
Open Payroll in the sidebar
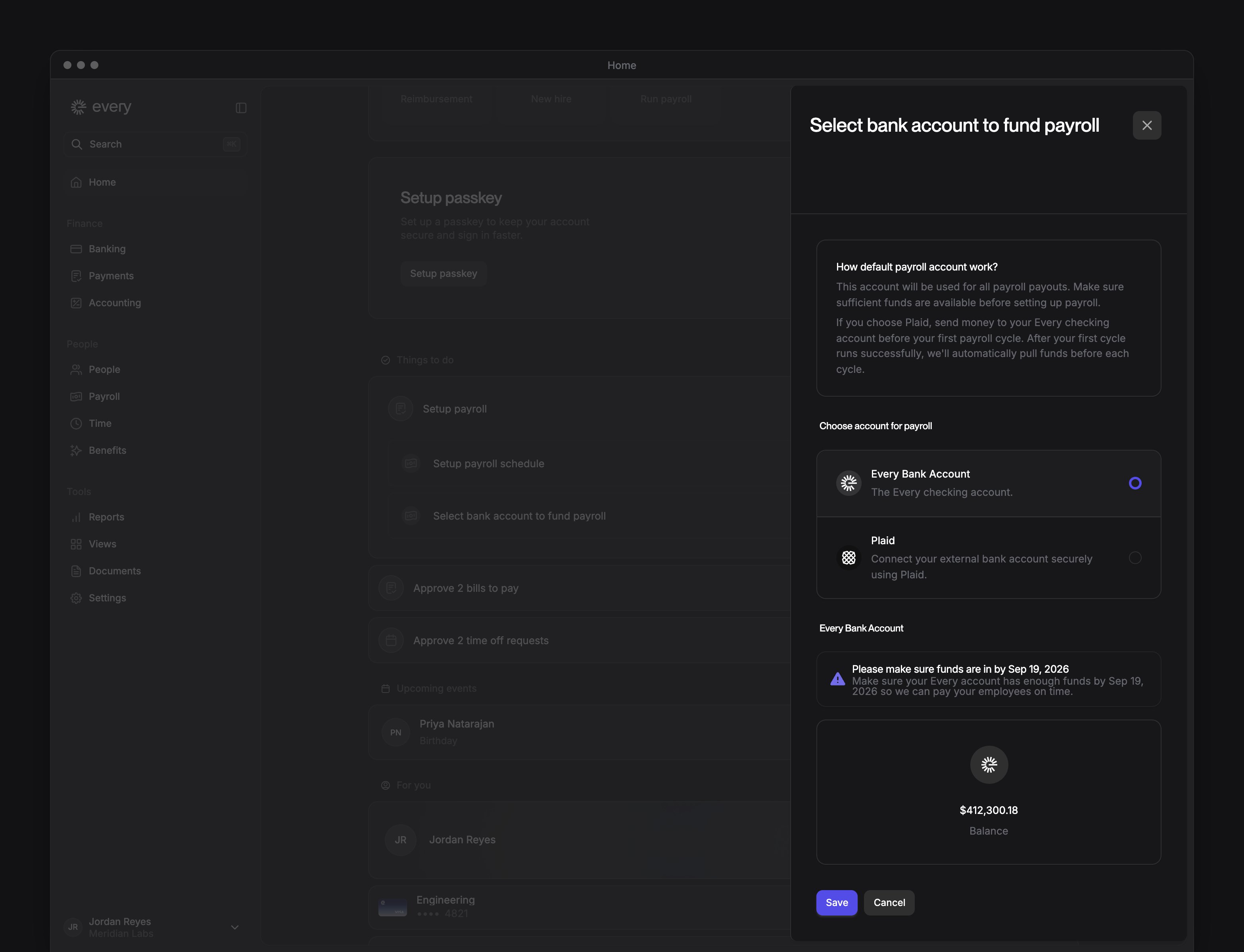(155, 397)
